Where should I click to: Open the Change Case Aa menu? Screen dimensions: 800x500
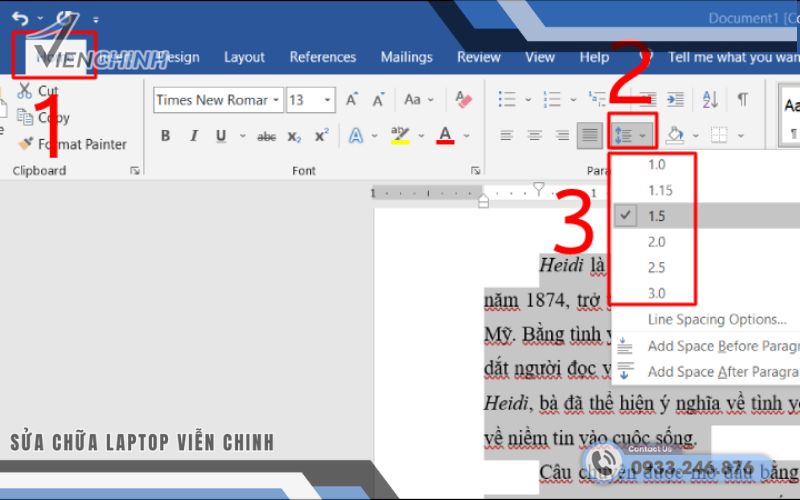tap(418, 99)
